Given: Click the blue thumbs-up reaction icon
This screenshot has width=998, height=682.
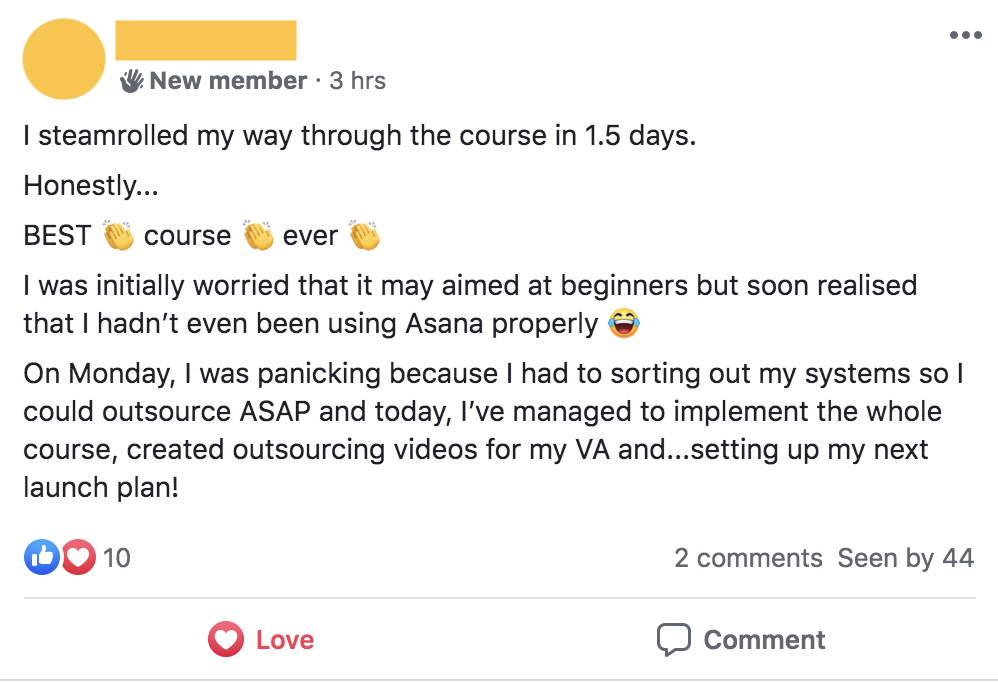Looking at the screenshot, I should coord(41,557).
